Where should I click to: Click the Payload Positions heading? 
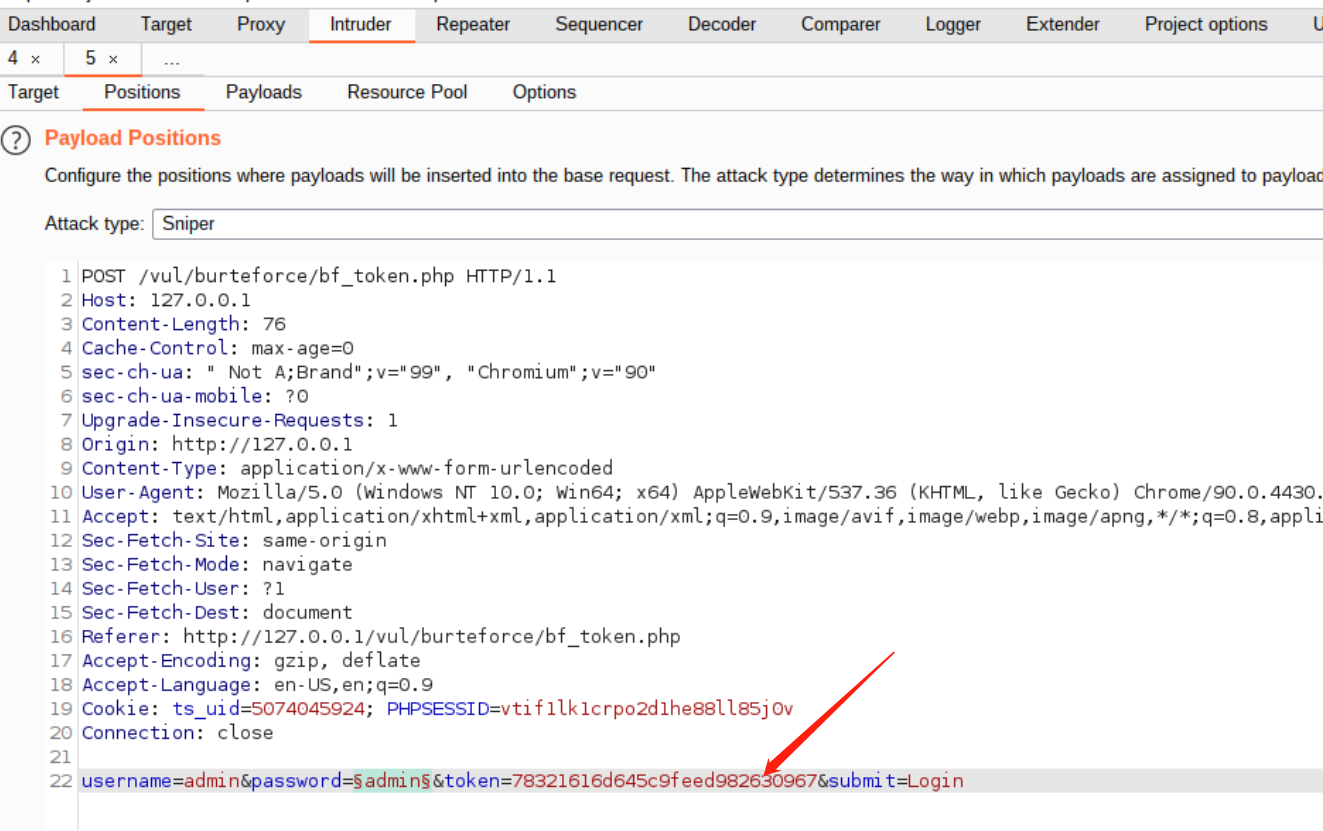coord(133,138)
